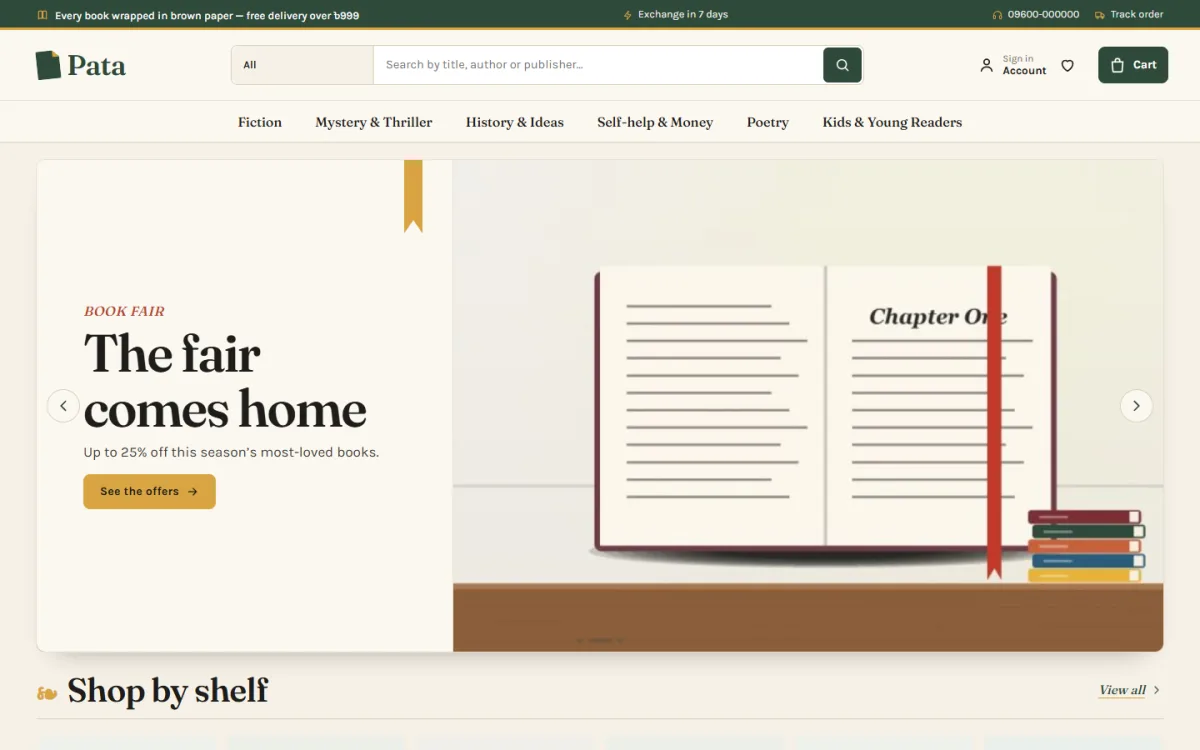
Task: Click the Pata wordmark
Action: [x=97, y=66]
